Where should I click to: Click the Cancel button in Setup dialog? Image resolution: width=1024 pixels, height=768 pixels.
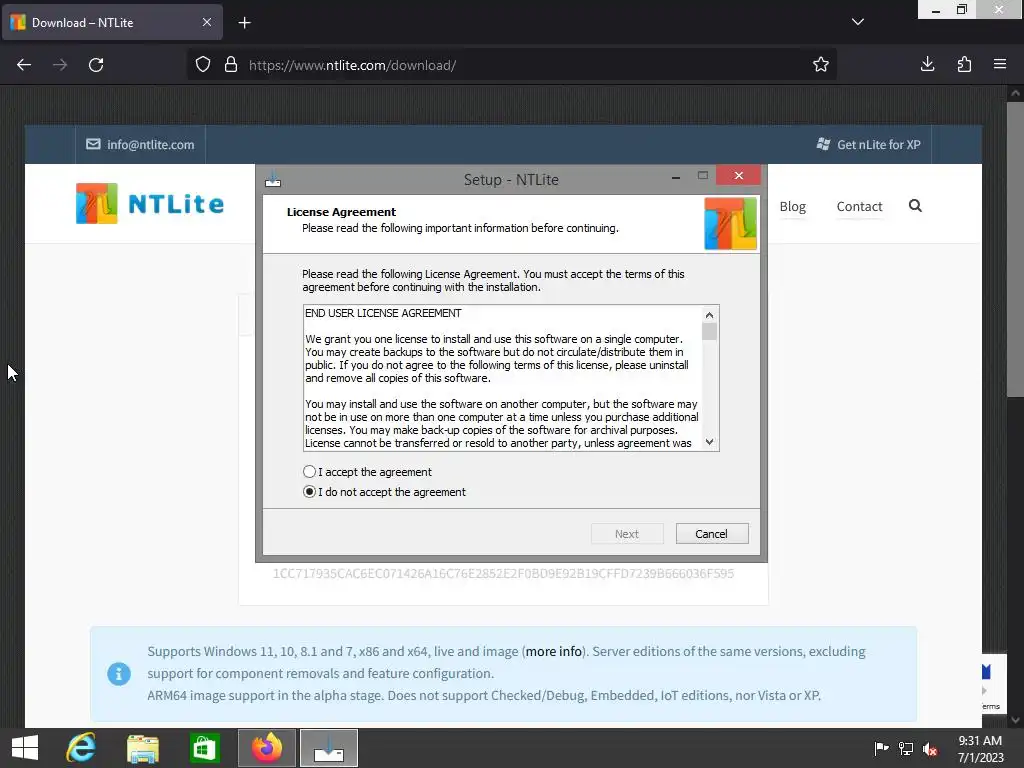coord(712,534)
